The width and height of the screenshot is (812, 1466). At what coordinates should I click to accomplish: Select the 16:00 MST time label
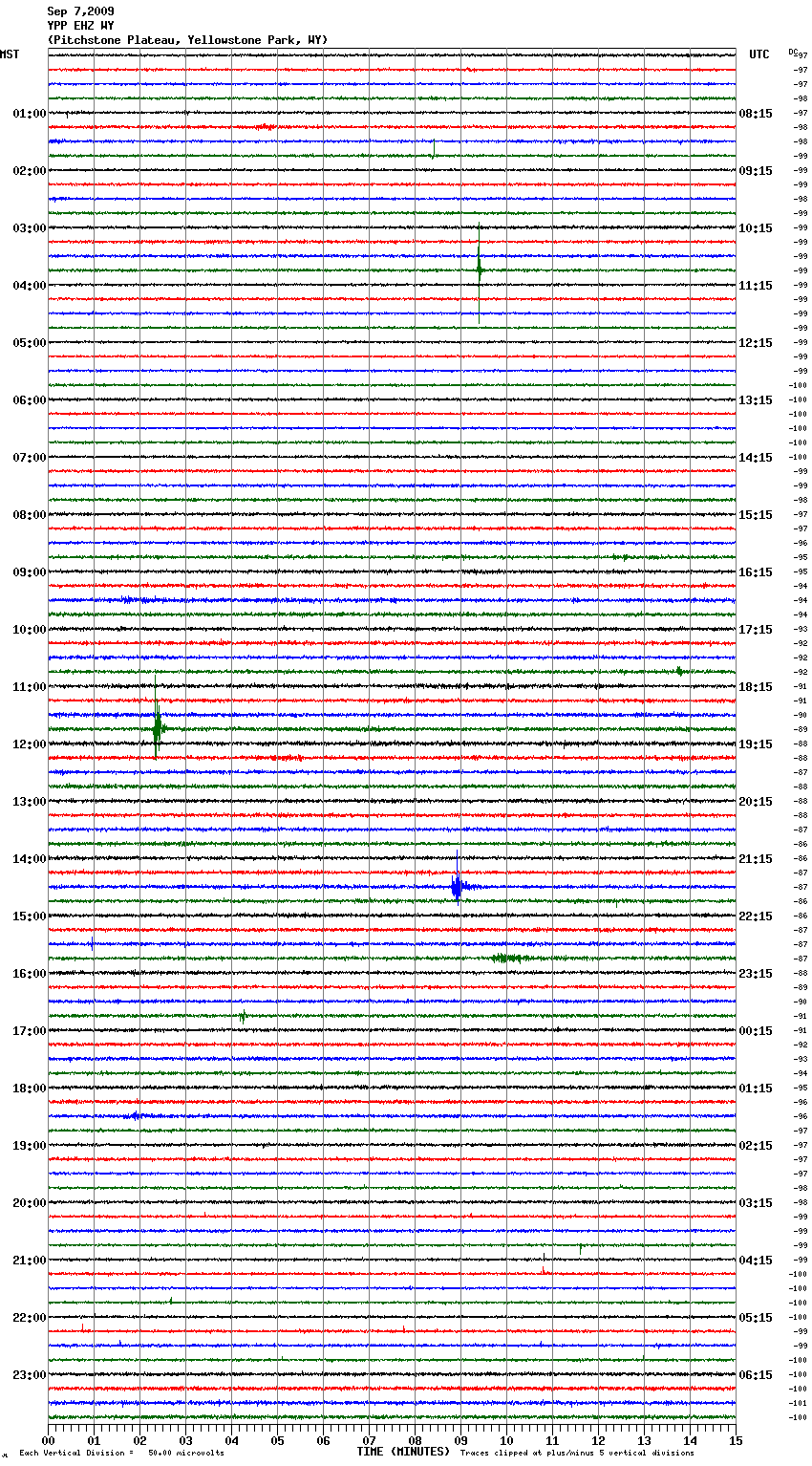(30, 974)
